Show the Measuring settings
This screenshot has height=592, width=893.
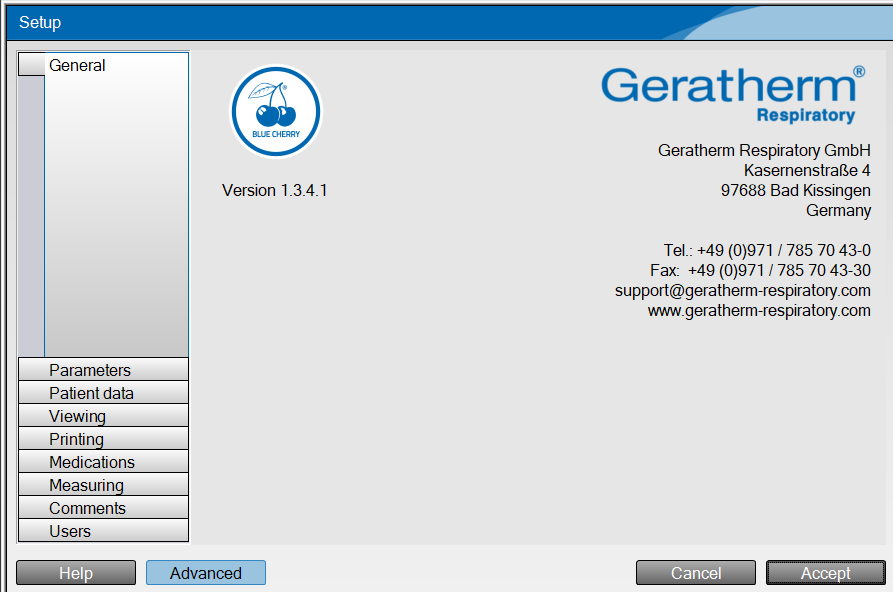tap(103, 485)
